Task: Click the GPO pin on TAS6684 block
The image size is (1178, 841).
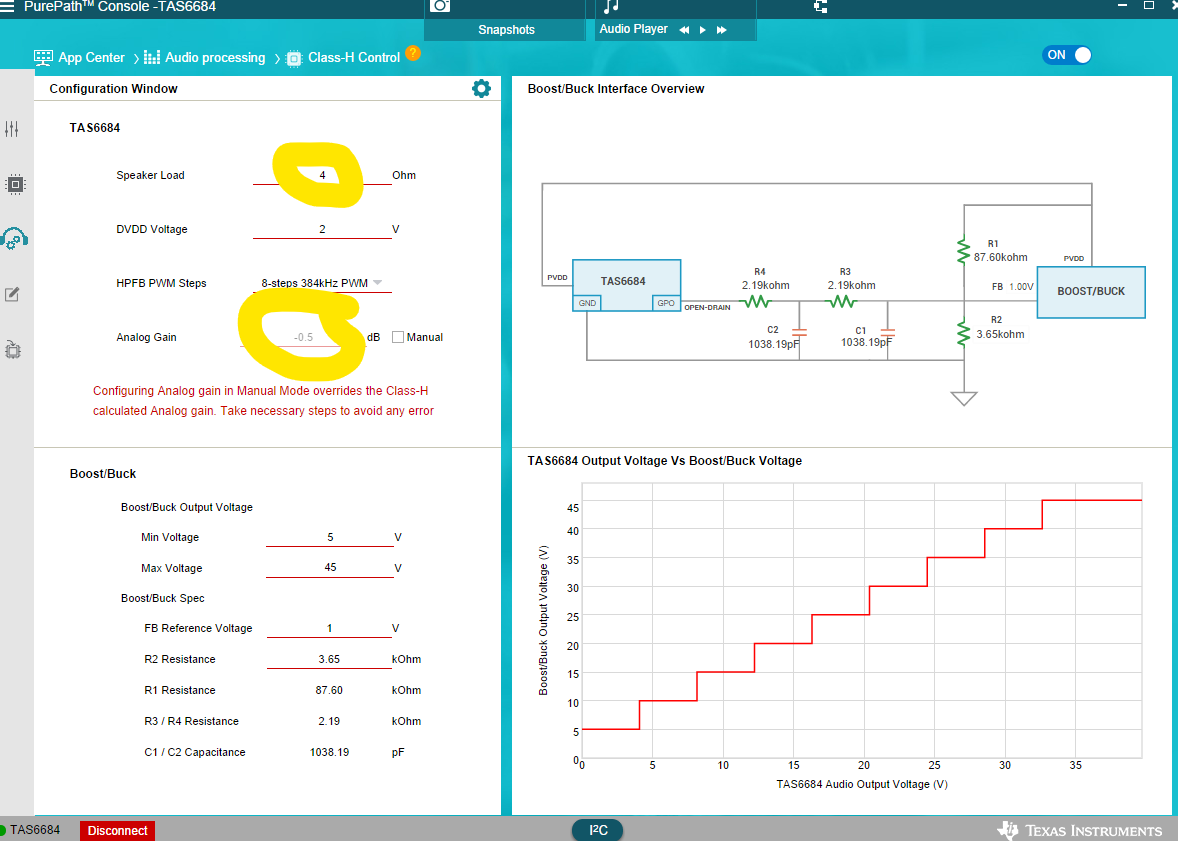Action: pyautogui.click(x=666, y=303)
